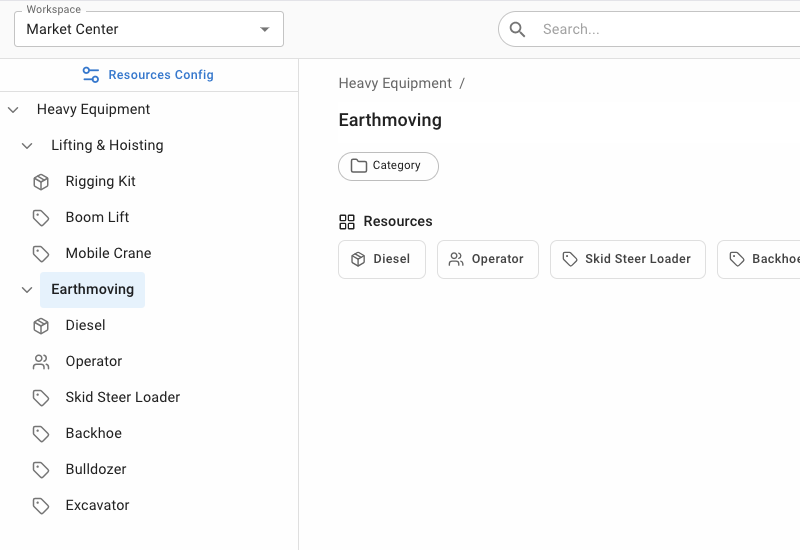Select Diesel label in the sidebar tree
800x550 pixels.
(x=85, y=325)
